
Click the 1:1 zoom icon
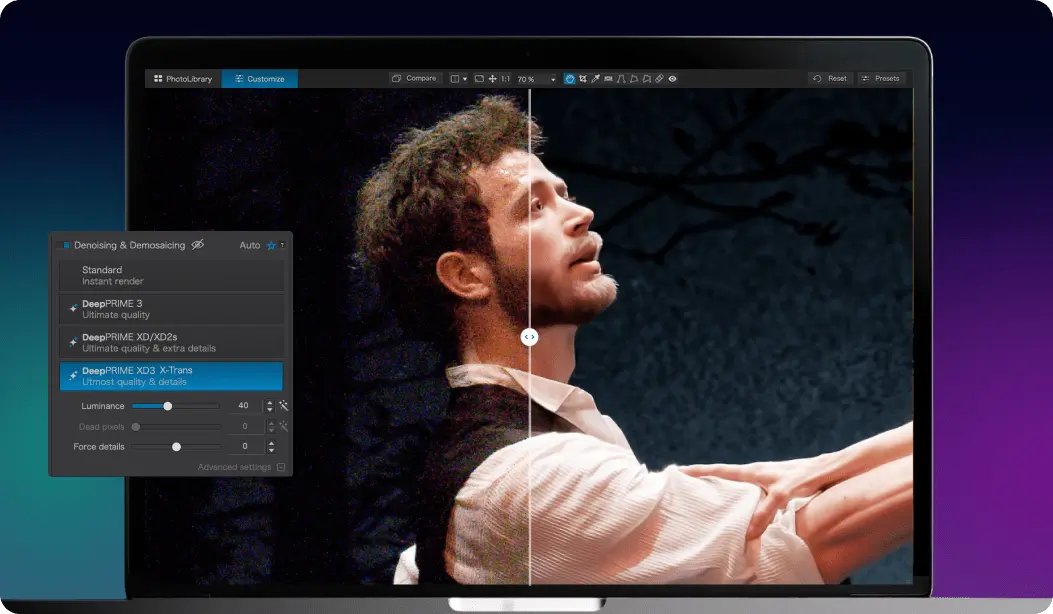[x=505, y=78]
